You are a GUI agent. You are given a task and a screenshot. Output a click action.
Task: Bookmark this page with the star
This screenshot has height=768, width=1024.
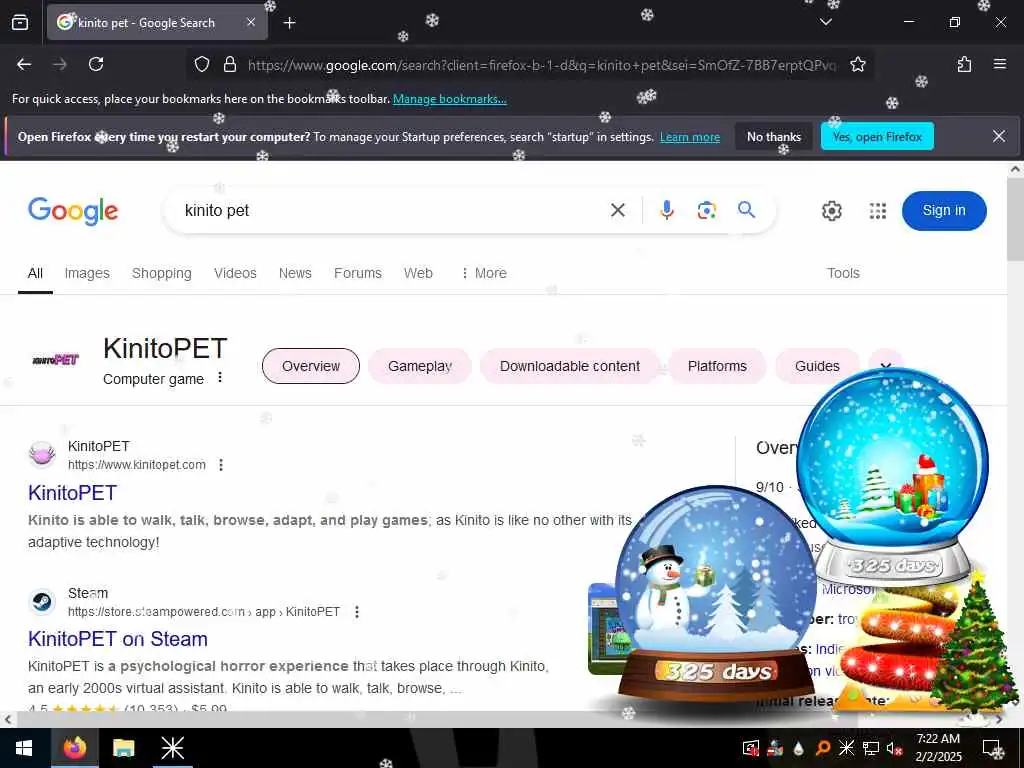[x=857, y=64]
